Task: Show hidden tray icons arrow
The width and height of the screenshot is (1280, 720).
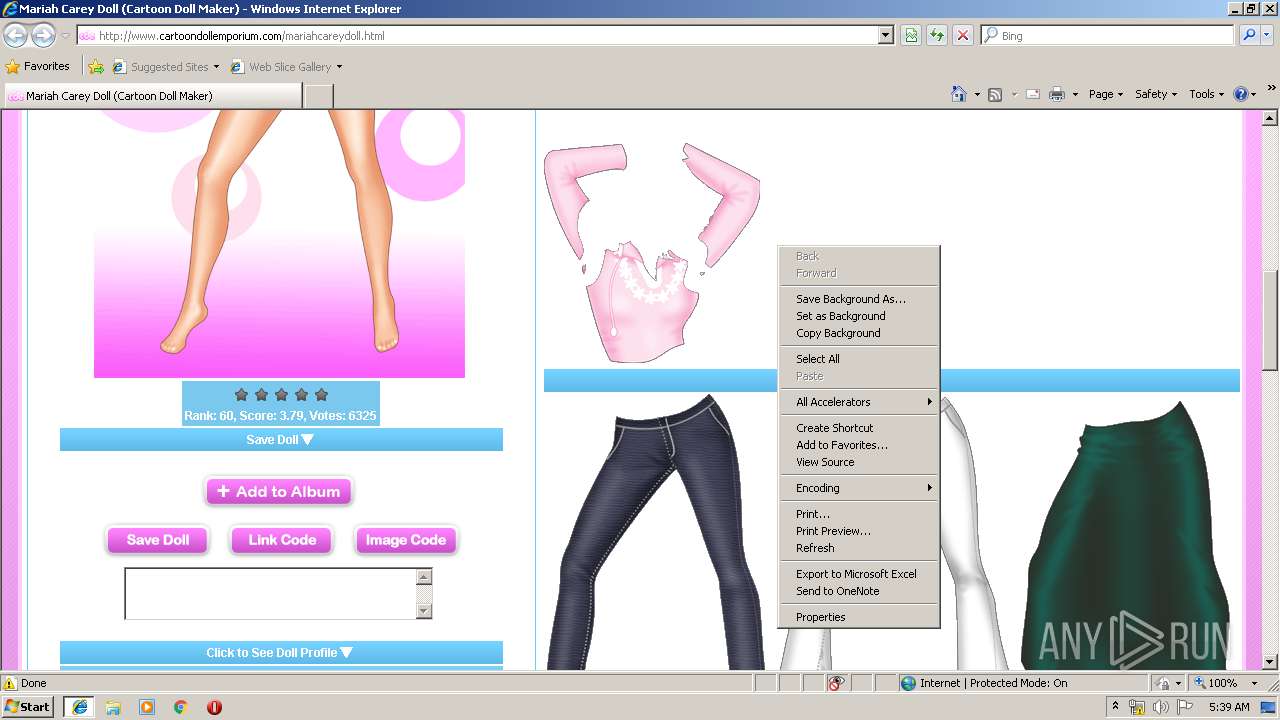Action: (1116, 707)
